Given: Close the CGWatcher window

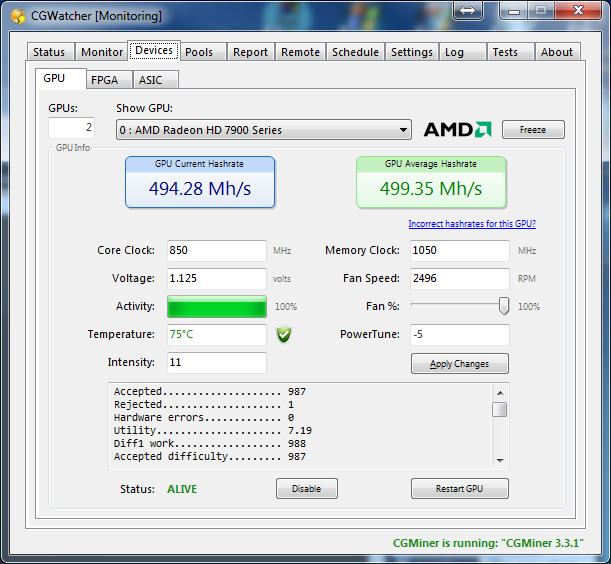Looking at the screenshot, I should (x=578, y=11).
